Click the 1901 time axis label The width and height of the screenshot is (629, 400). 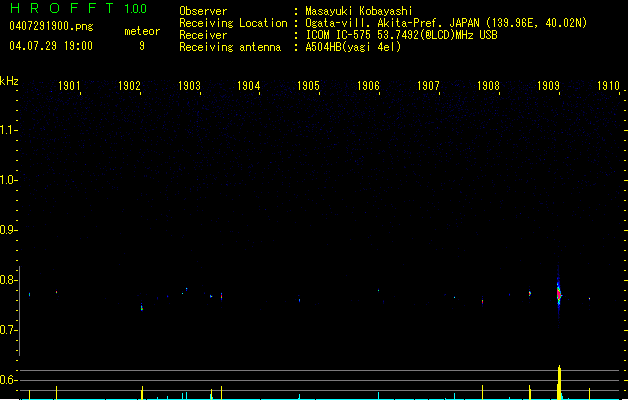click(69, 86)
